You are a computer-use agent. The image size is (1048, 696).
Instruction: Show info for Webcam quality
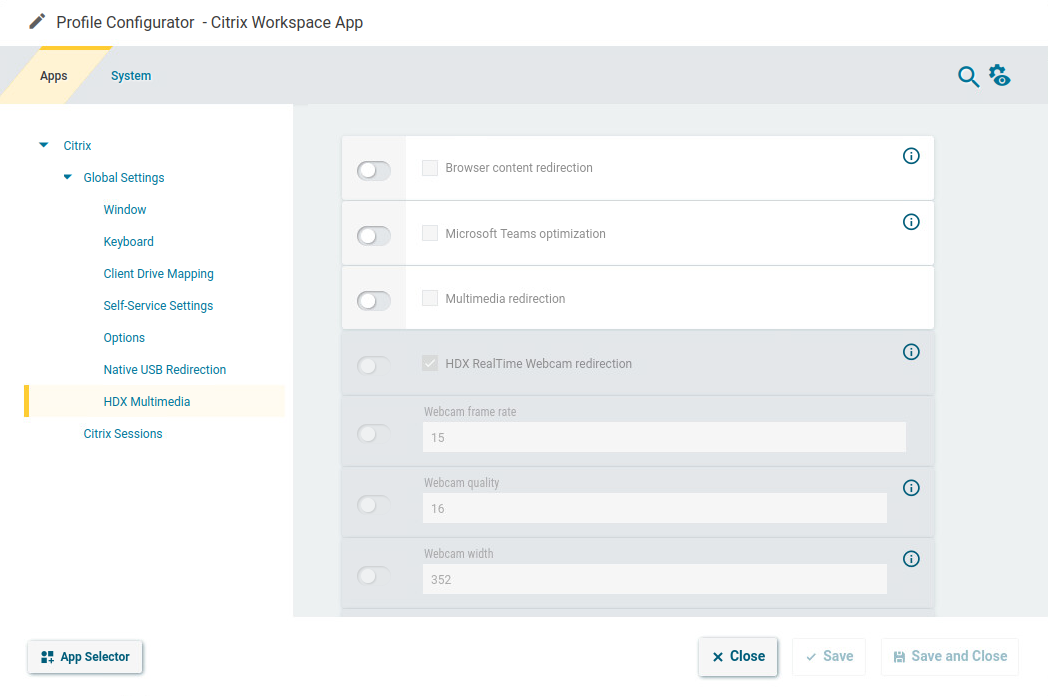point(911,488)
